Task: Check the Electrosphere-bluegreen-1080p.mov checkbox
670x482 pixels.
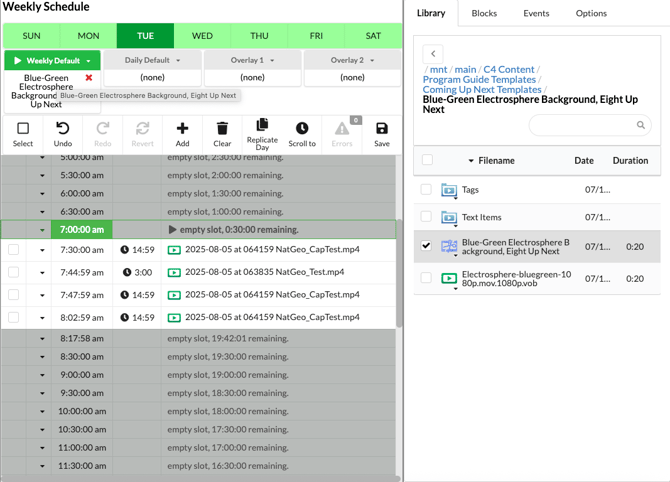Action: 426,278
